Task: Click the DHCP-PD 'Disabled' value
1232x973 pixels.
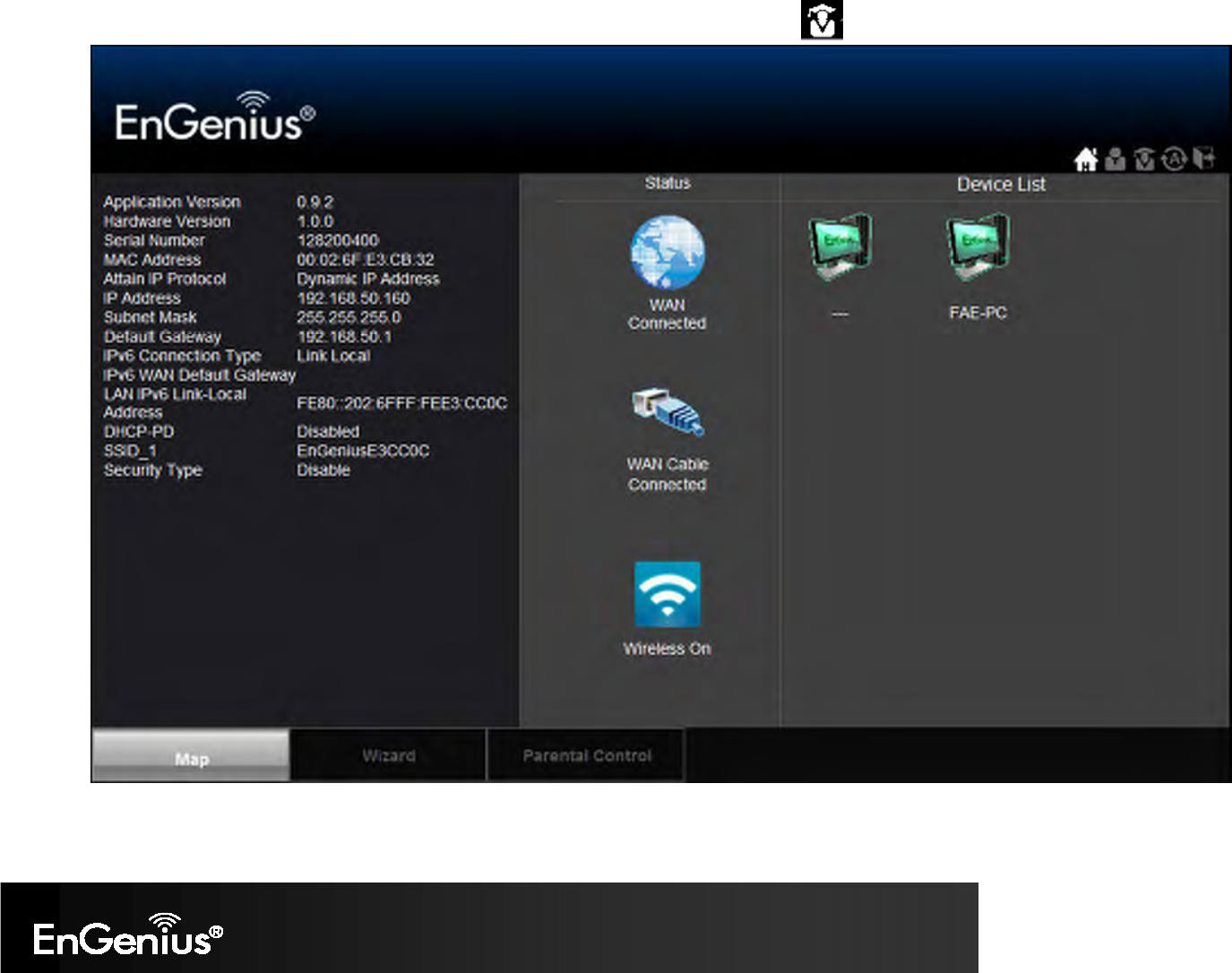Action: tap(328, 432)
